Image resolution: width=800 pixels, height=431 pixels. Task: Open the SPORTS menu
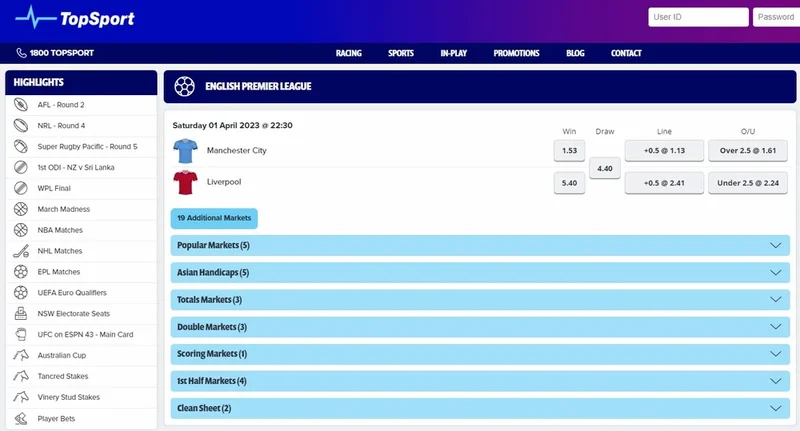click(401, 53)
